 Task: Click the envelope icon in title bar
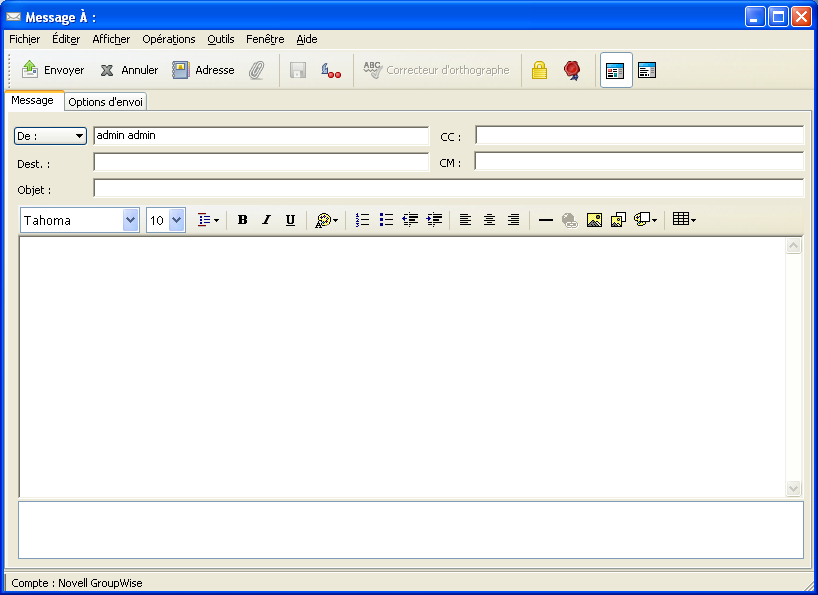click(x=13, y=17)
